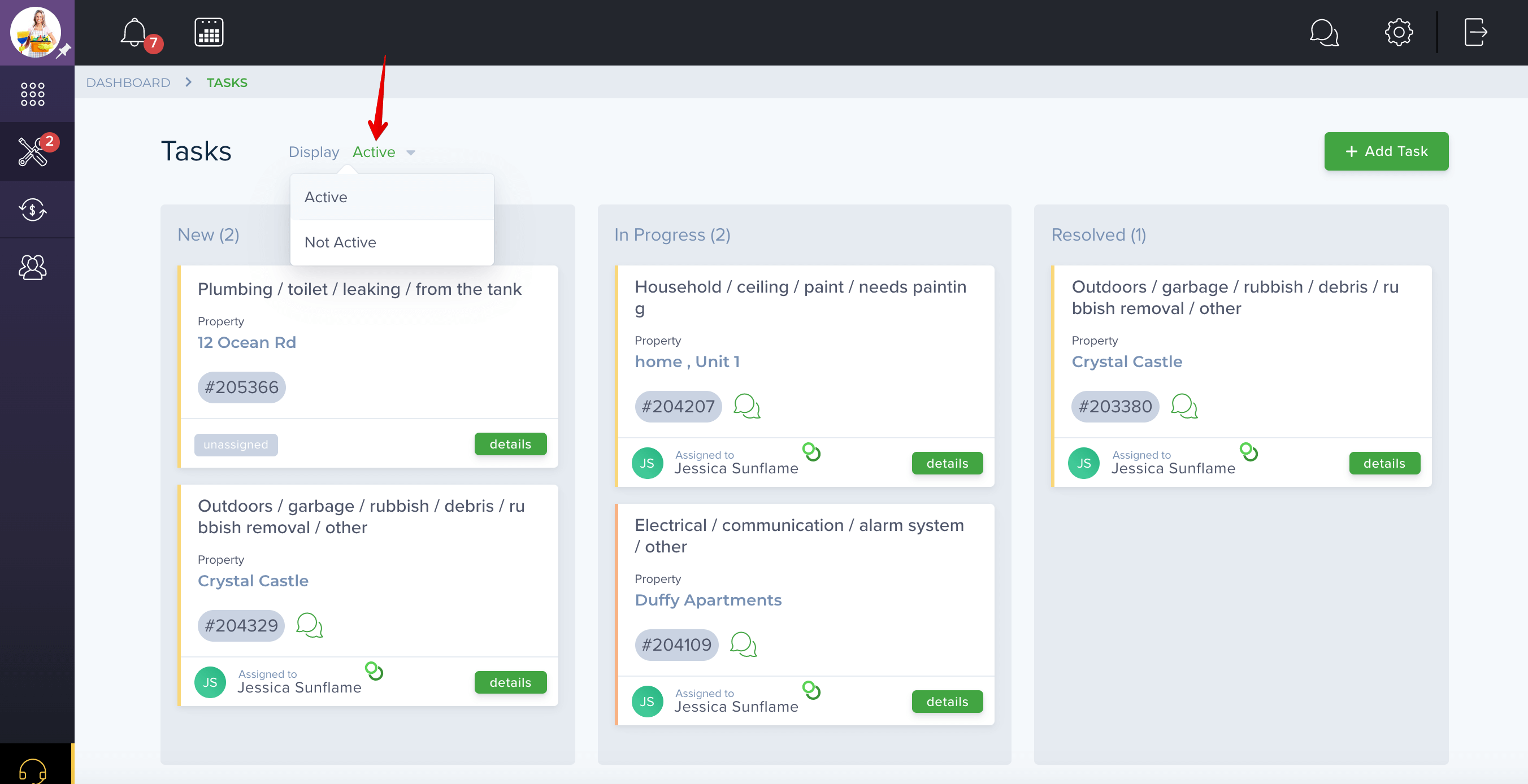1528x784 pixels.
Task: Click the New (2) column header
Action: 208,235
